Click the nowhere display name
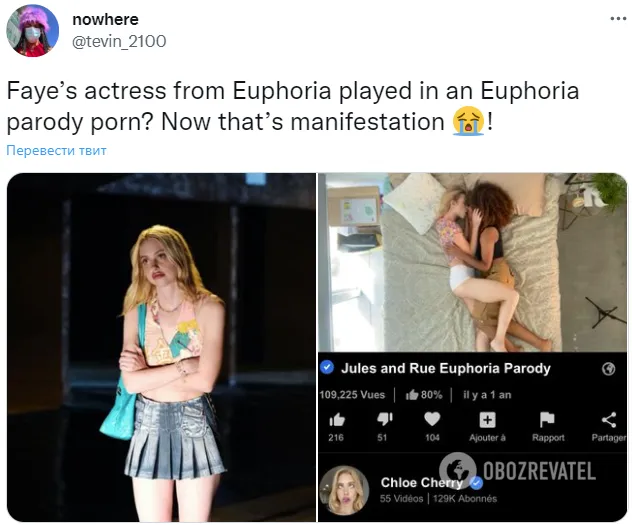 pyautogui.click(x=105, y=19)
